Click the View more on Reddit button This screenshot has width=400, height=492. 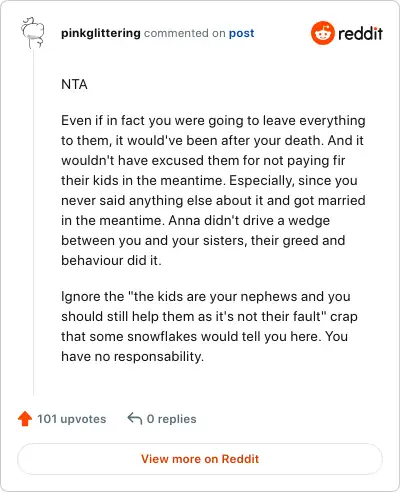click(200, 459)
